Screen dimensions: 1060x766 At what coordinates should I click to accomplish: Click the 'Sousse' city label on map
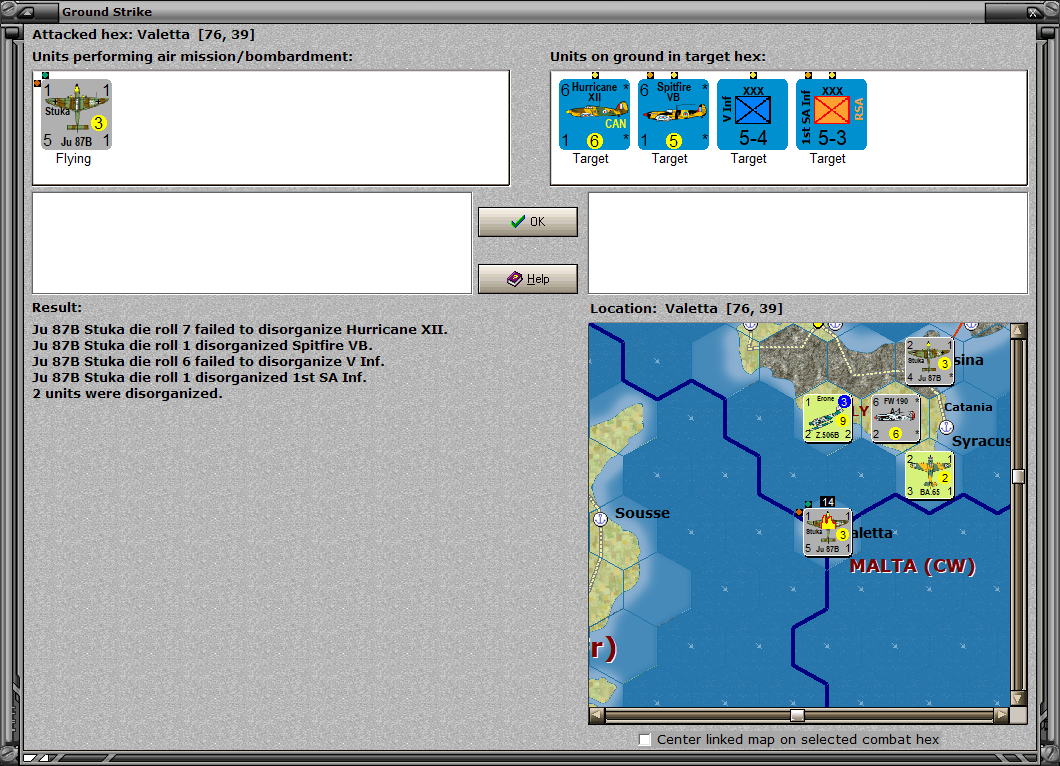pos(642,513)
